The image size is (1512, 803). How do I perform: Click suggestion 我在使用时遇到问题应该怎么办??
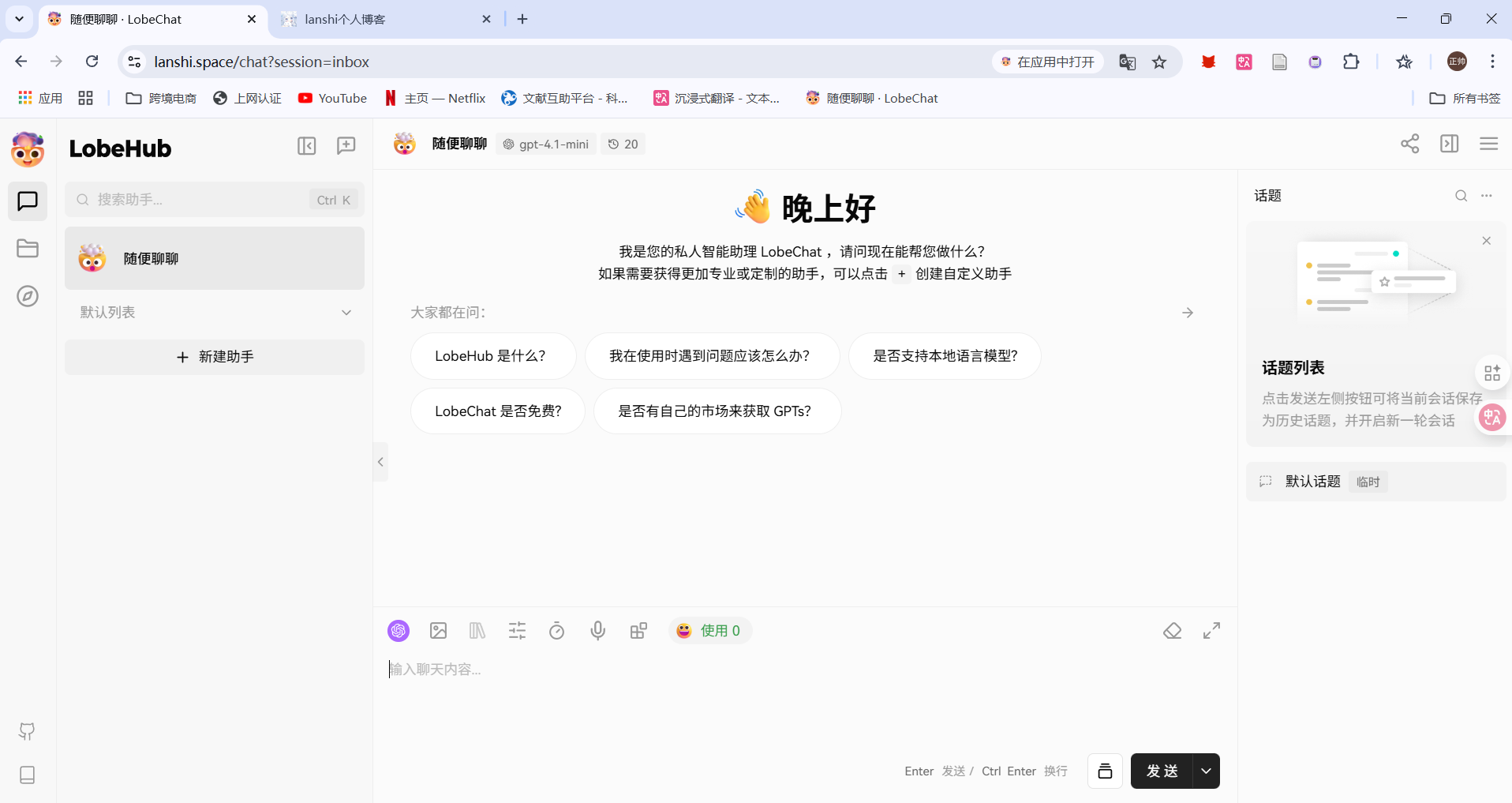[712, 356]
